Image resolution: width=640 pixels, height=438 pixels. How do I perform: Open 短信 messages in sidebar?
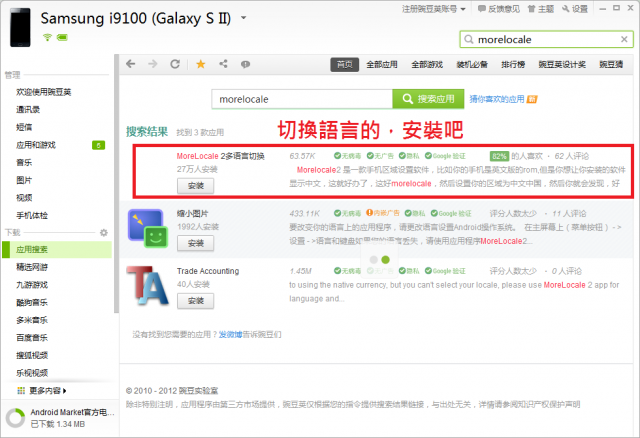point(24,127)
